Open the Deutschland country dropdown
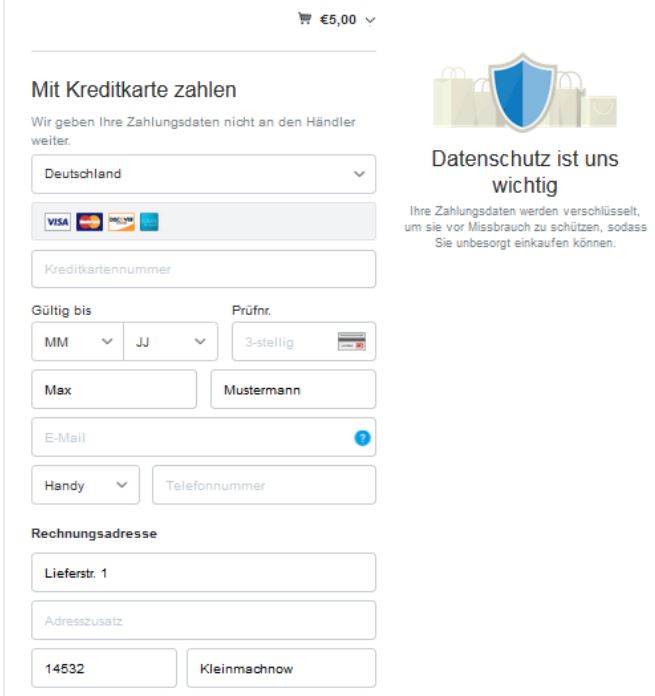This screenshot has width=655, height=696. (204, 174)
